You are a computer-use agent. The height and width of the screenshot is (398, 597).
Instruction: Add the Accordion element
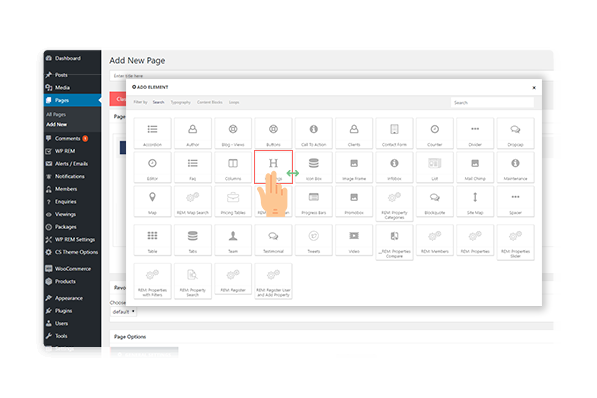click(x=152, y=133)
